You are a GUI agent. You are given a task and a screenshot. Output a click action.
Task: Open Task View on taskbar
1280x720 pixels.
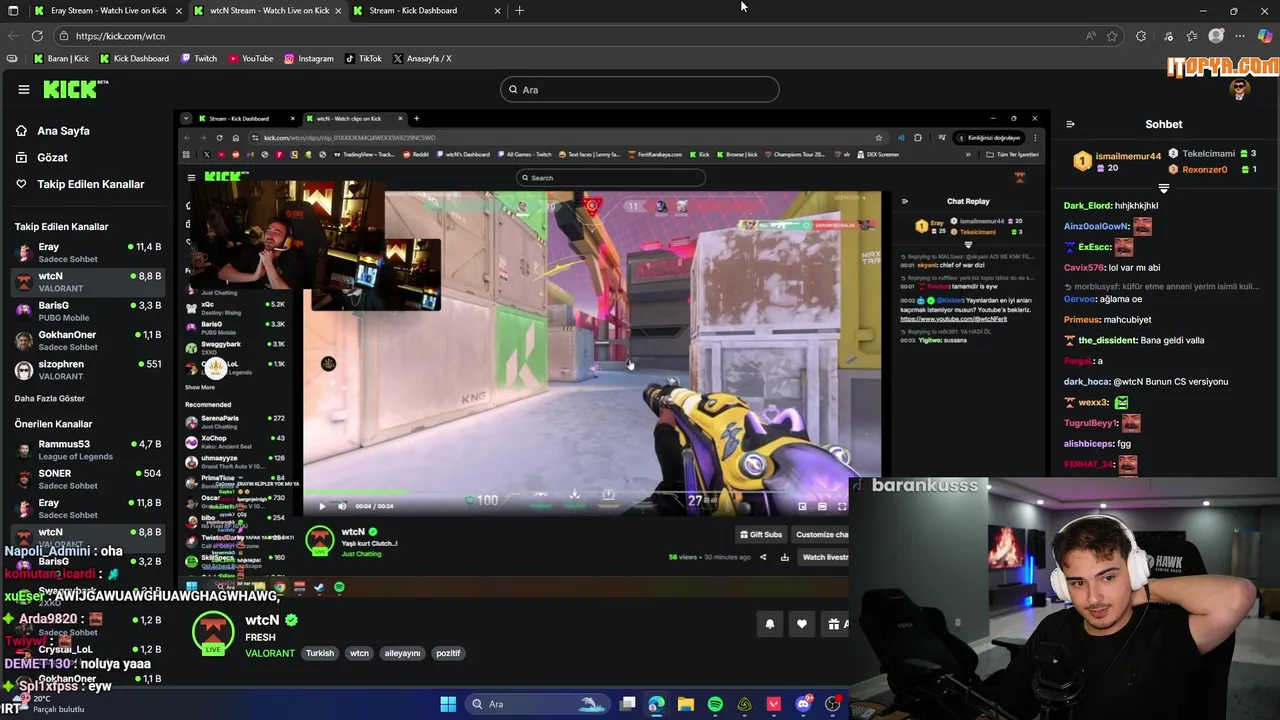[628, 704]
